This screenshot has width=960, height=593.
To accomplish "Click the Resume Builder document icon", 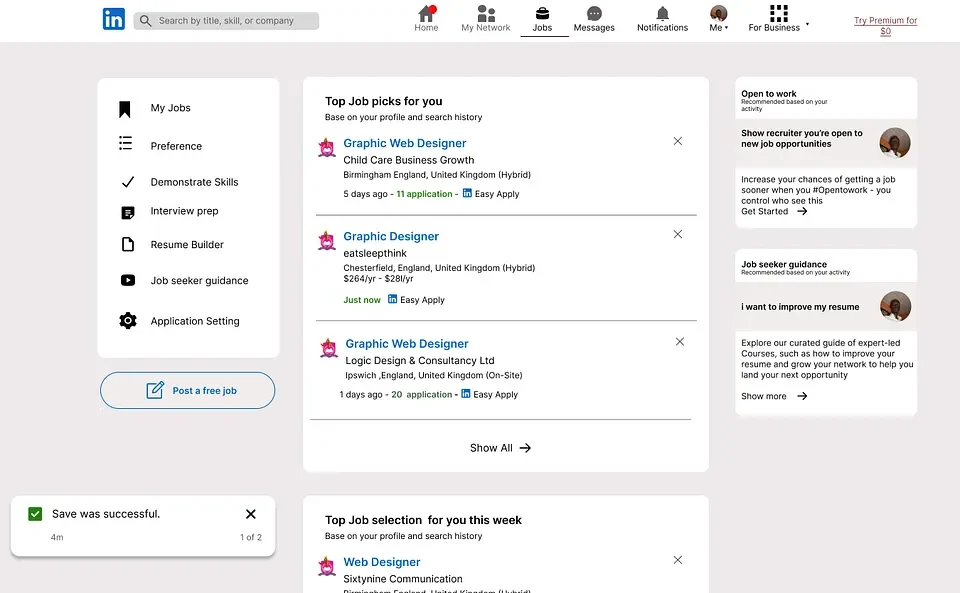I will tap(127, 244).
